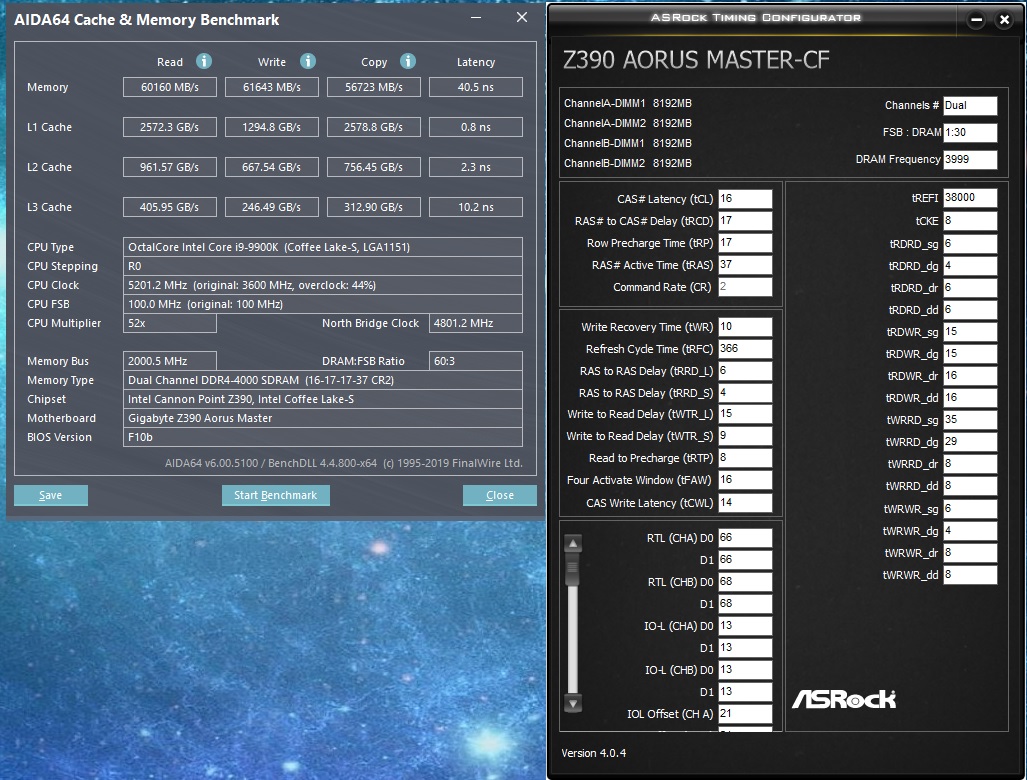Screen dimensions: 1027x780
Task: Click the RAS# to CAS# Delay (tRCD) field
Action: (x=745, y=221)
